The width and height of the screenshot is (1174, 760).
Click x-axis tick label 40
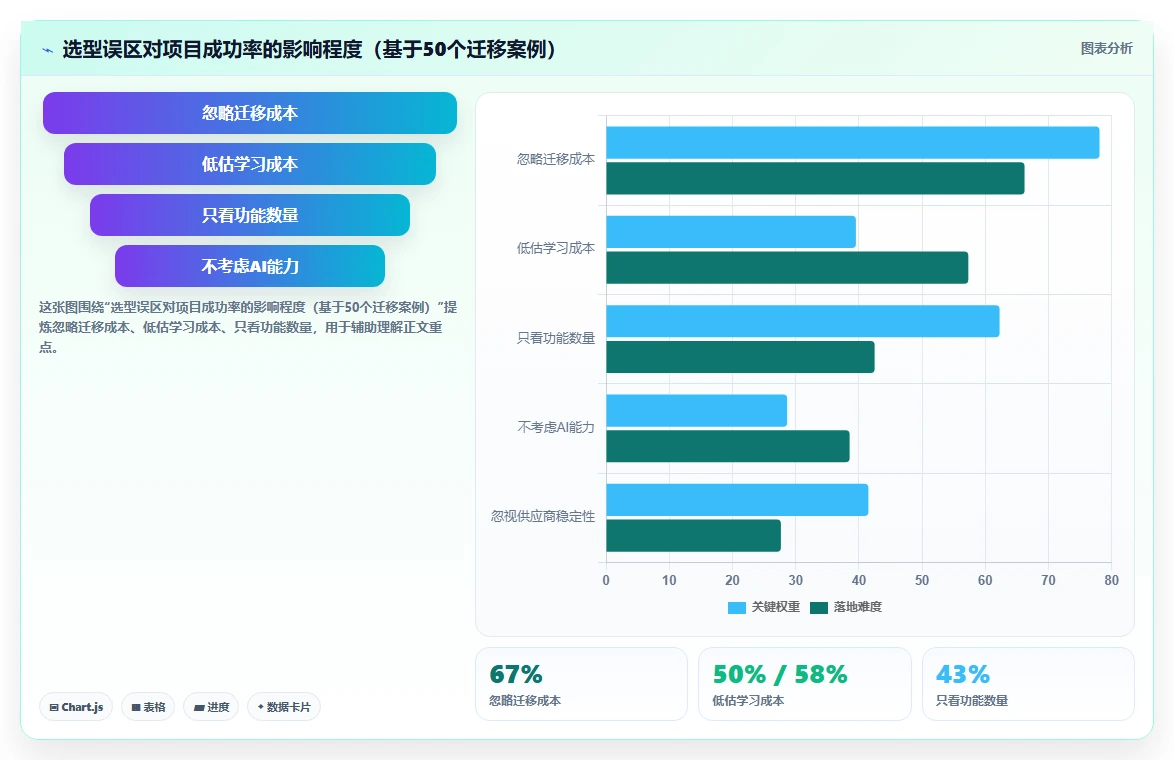859,580
